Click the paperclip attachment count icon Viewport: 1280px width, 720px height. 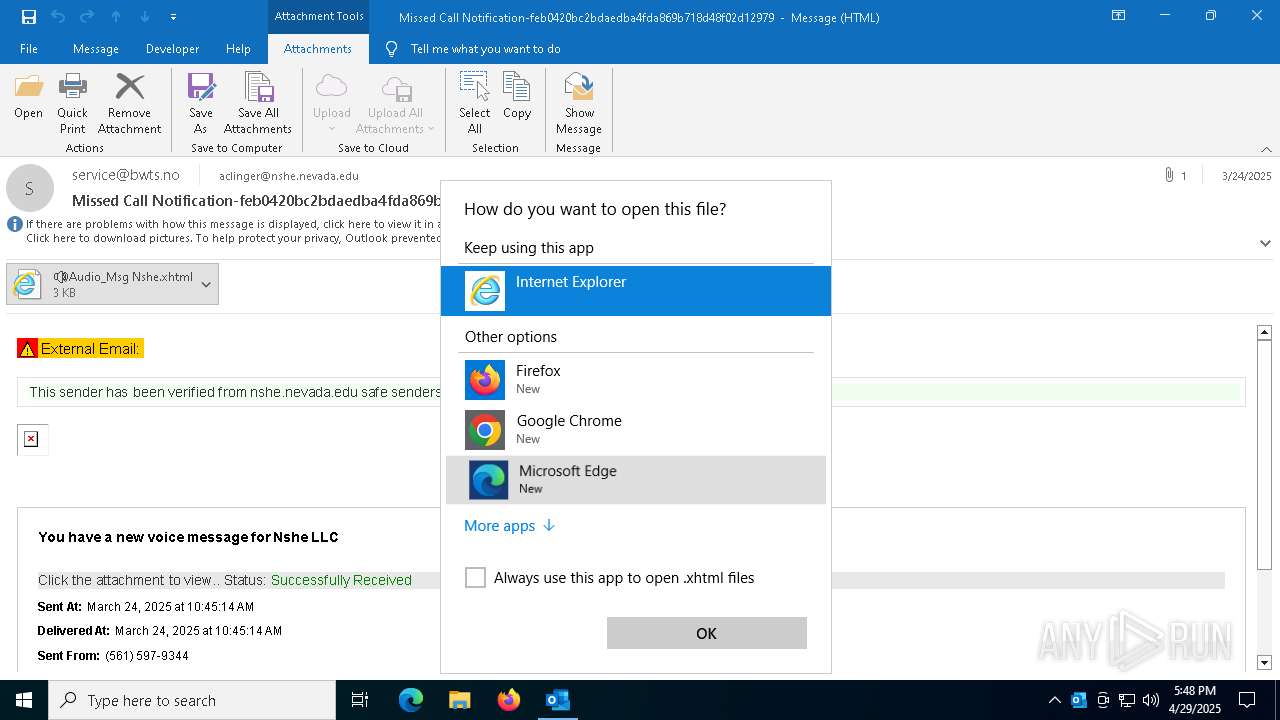tap(1168, 175)
